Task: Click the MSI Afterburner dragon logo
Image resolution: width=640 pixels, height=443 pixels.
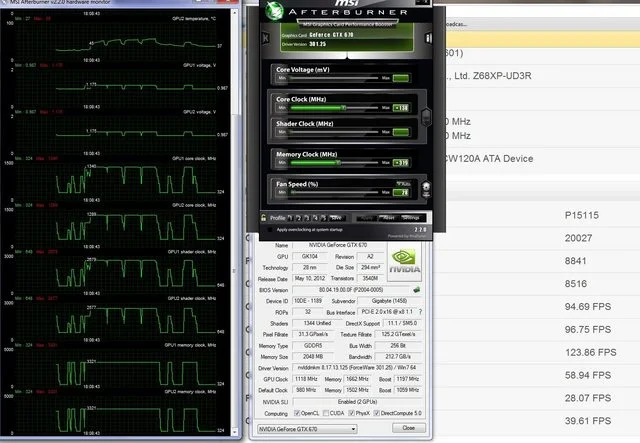Action: point(274,11)
